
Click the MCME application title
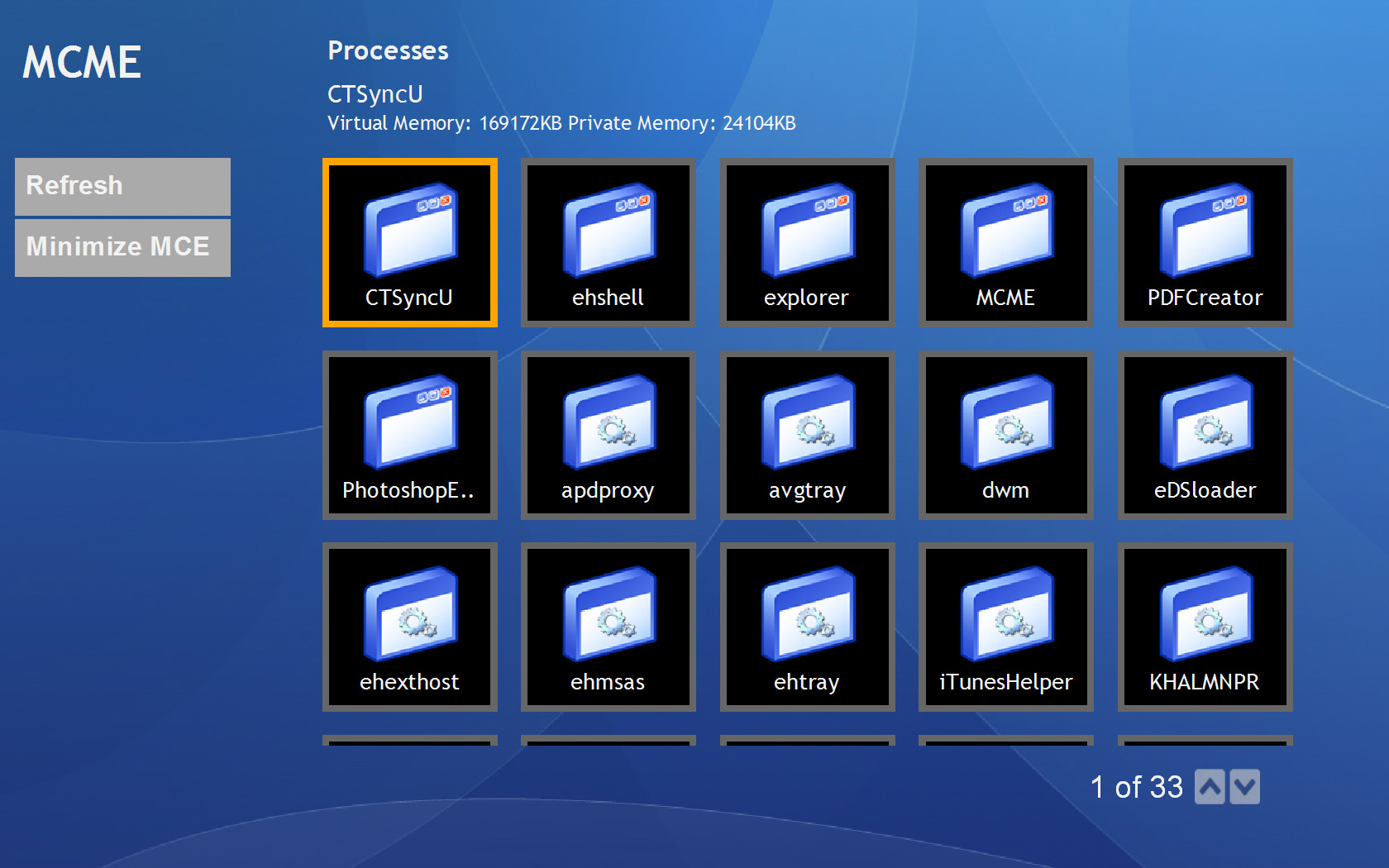(82, 63)
